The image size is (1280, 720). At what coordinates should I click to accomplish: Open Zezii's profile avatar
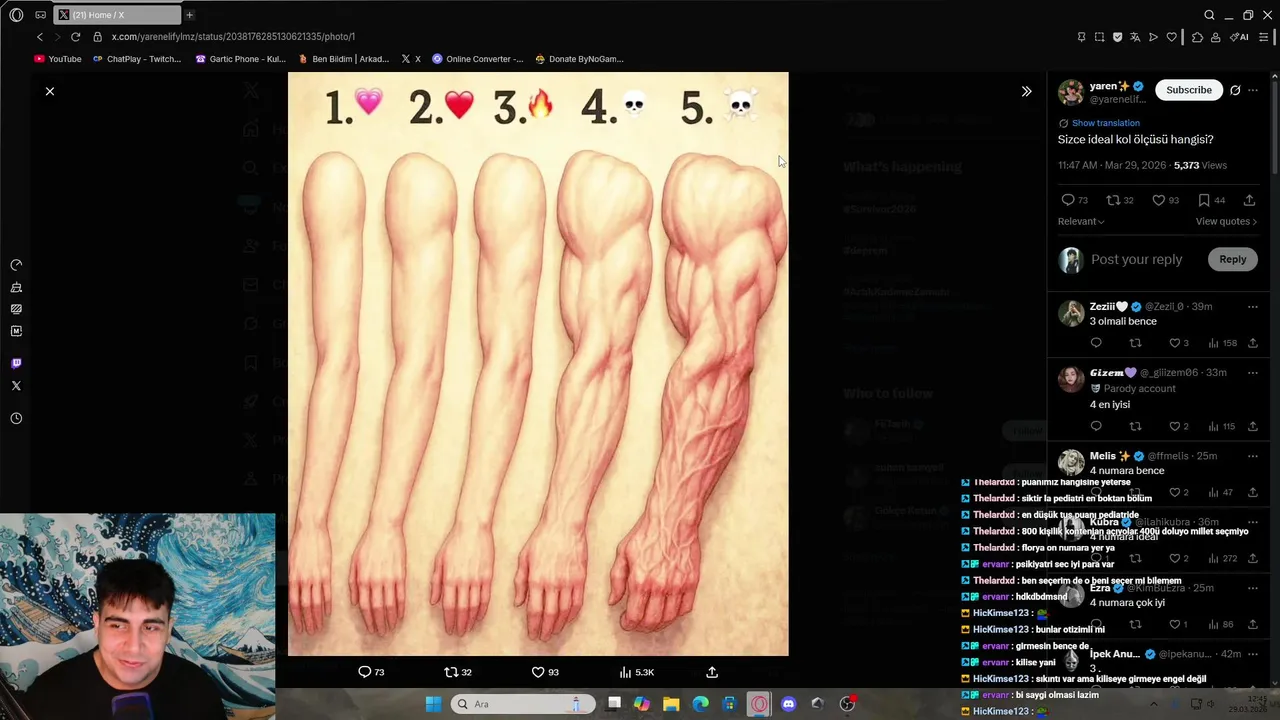[x=1071, y=313]
